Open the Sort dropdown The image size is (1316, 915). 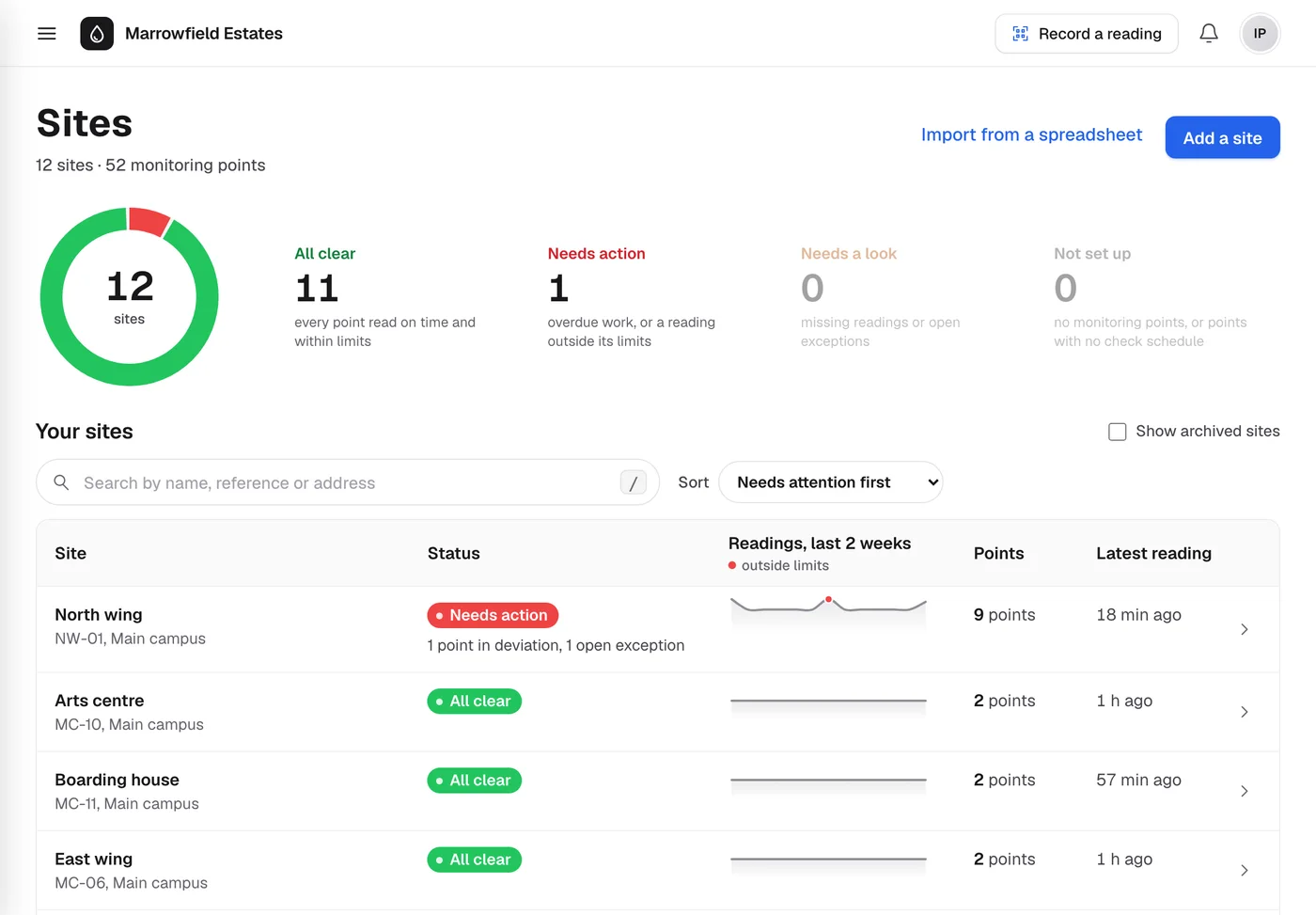click(831, 482)
